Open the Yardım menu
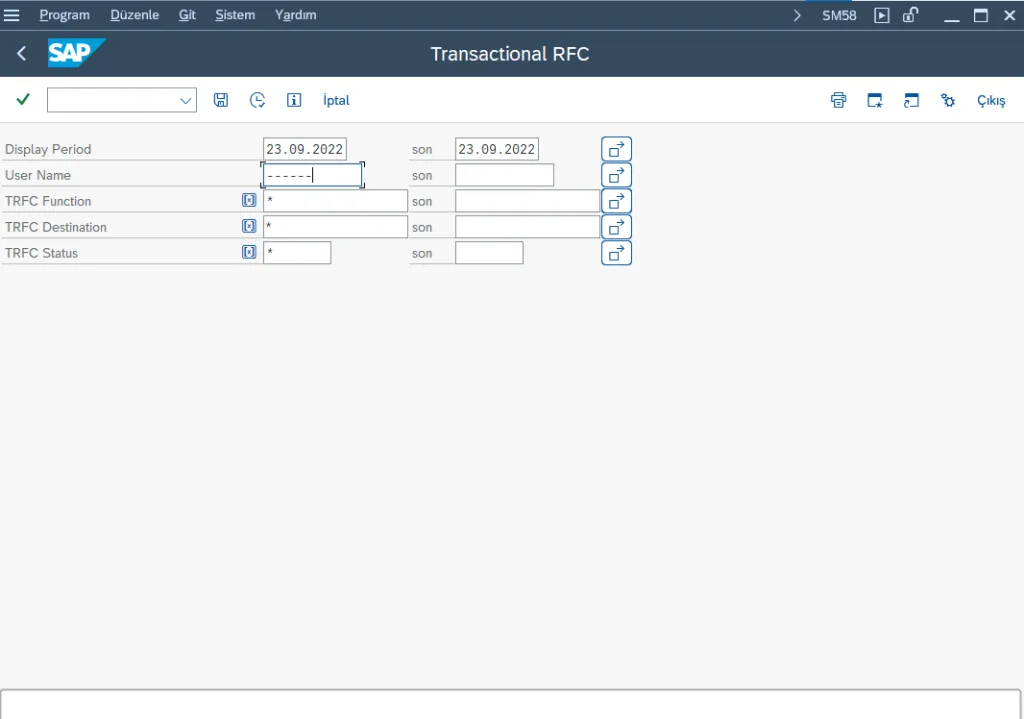The image size is (1024, 719). [x=295, y=15]
